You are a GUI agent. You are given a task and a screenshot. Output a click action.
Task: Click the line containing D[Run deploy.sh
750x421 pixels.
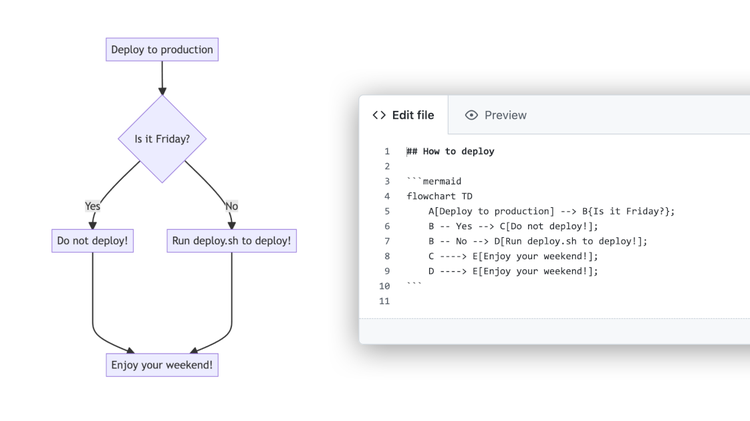(x=538, y=241)
